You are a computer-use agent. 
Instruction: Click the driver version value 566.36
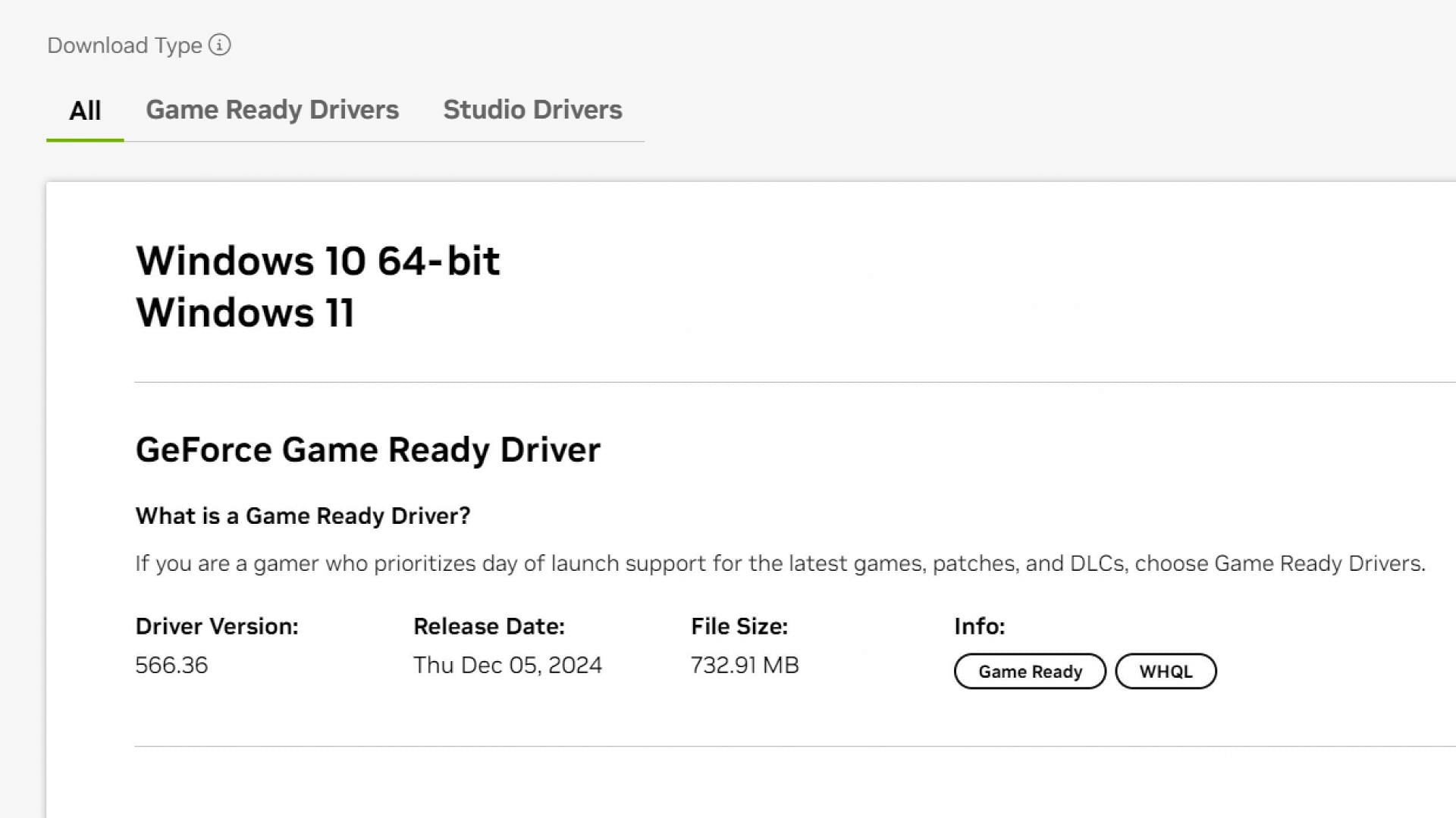(171, 666)
